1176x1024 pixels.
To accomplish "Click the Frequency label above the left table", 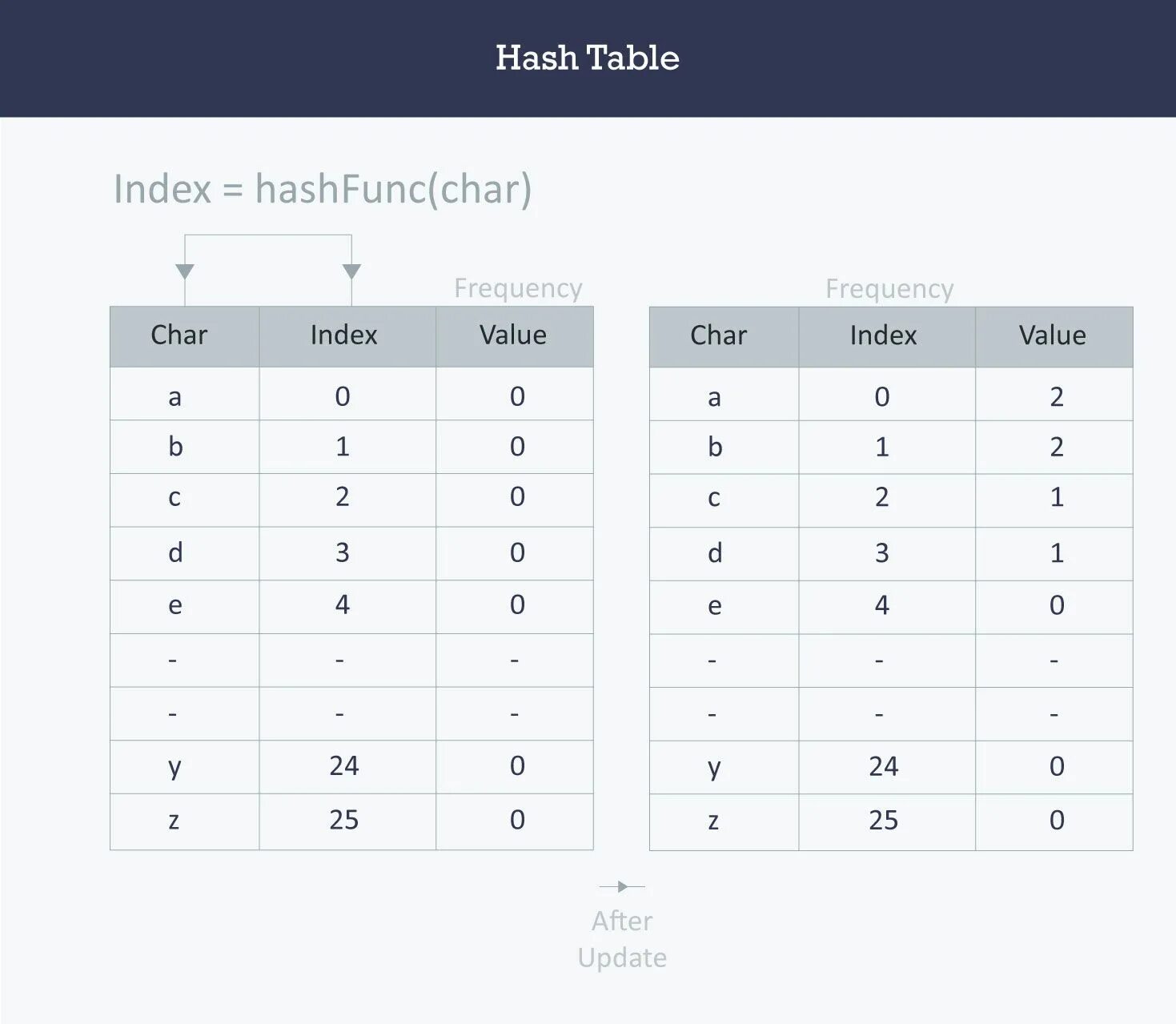I will [518, 288].
